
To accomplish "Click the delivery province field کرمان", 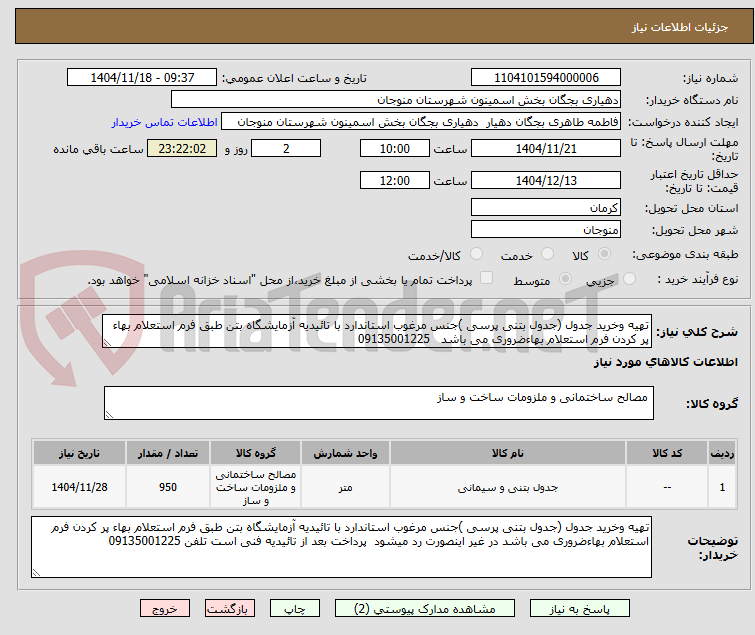I will (x=546, y=207).
